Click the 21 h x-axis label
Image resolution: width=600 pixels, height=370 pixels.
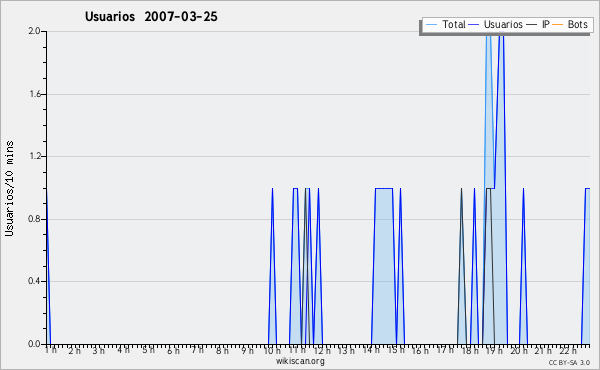pyautogui.click(x=543, y=350)
